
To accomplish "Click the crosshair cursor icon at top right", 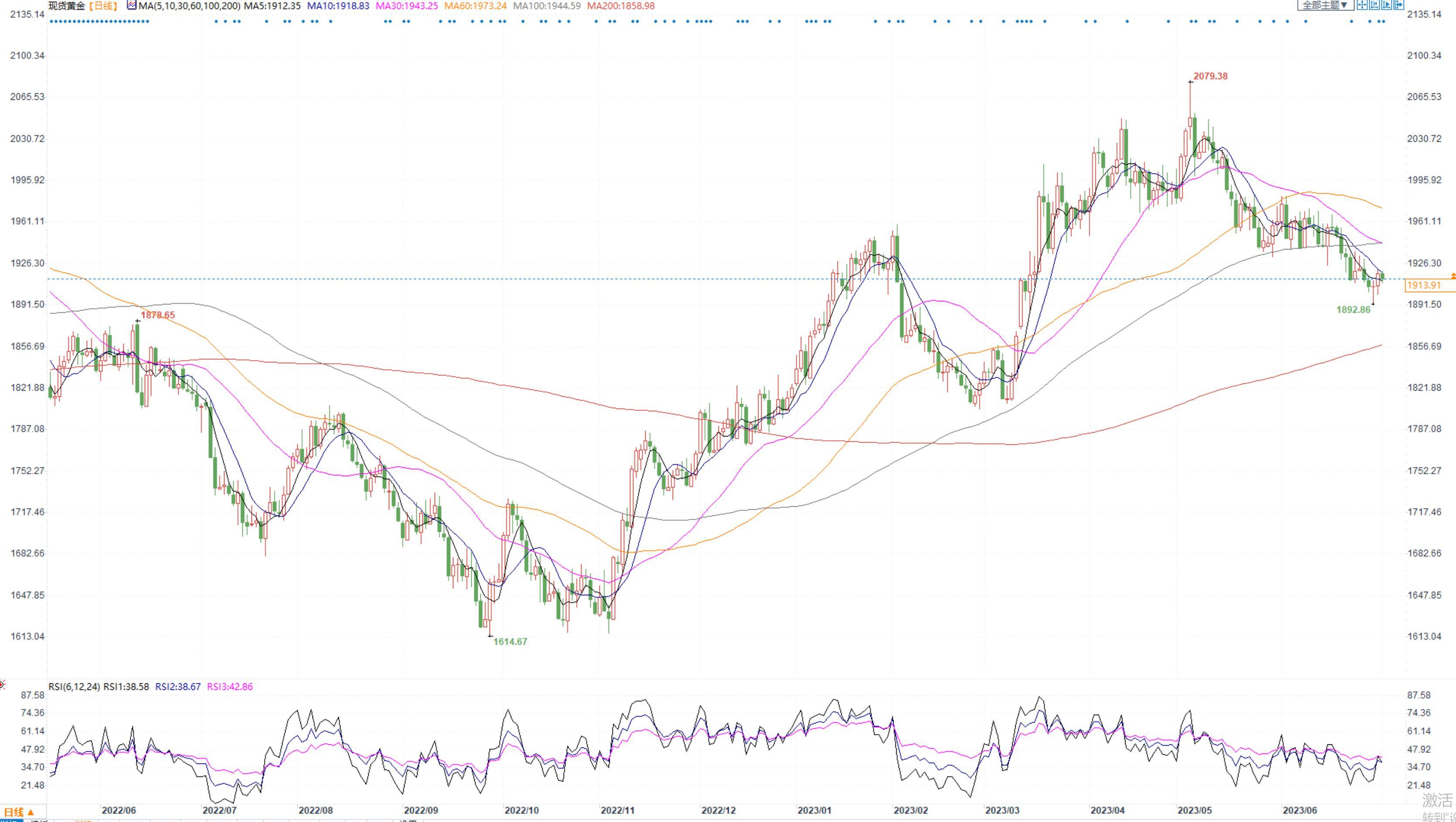I will pos(1362,4).
